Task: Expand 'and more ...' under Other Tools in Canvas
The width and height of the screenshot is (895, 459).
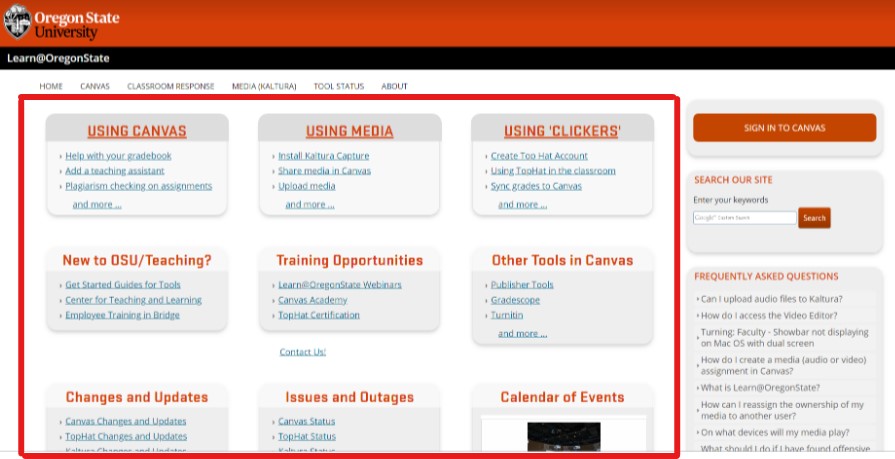Action: [523, 334]
